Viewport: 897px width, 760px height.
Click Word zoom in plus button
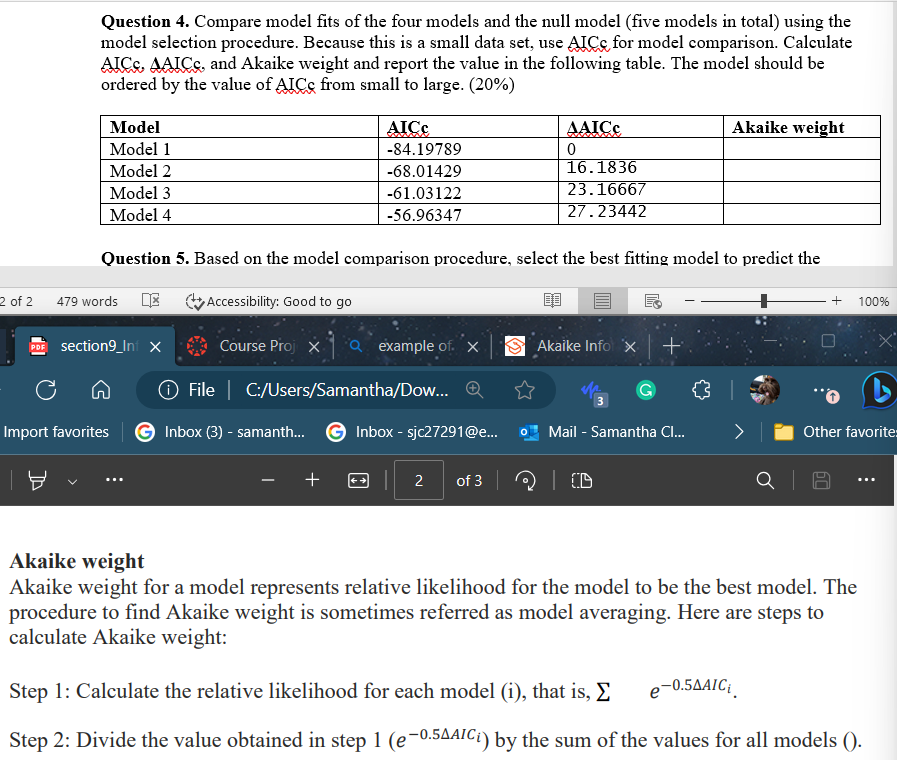836,301
